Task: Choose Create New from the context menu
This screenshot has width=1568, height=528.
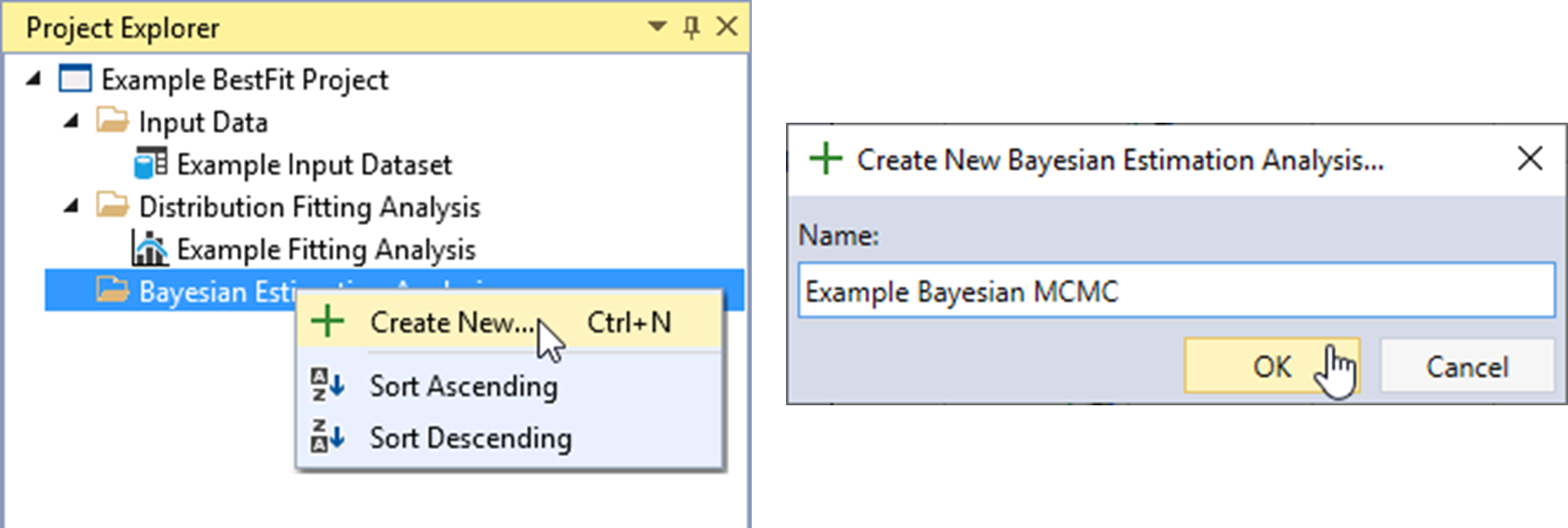Action: (x=452, y=321)
